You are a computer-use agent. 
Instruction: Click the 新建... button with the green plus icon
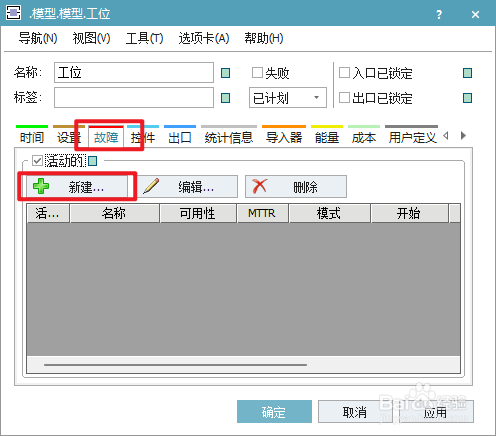click(77, 186)
